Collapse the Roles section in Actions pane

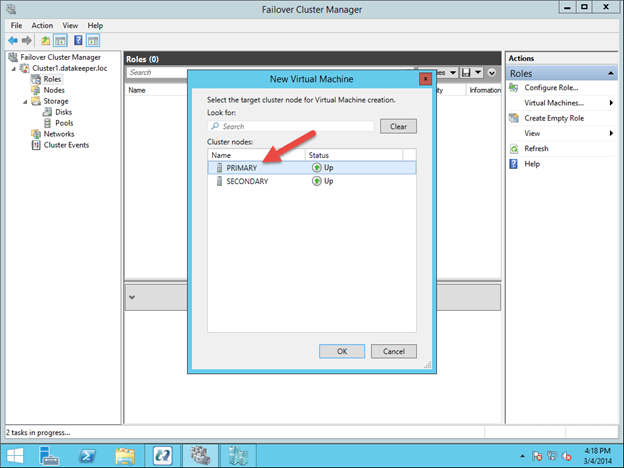coord(610,73)
